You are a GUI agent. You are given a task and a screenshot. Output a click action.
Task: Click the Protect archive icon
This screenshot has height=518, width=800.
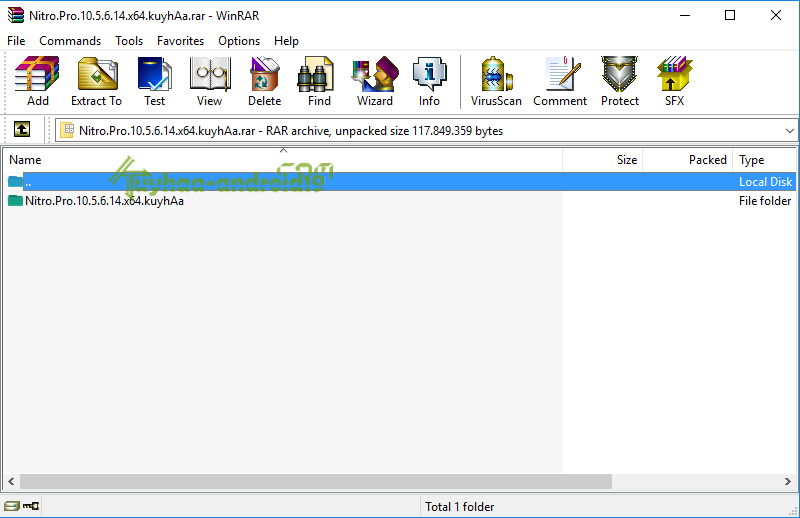pos(619,80)
